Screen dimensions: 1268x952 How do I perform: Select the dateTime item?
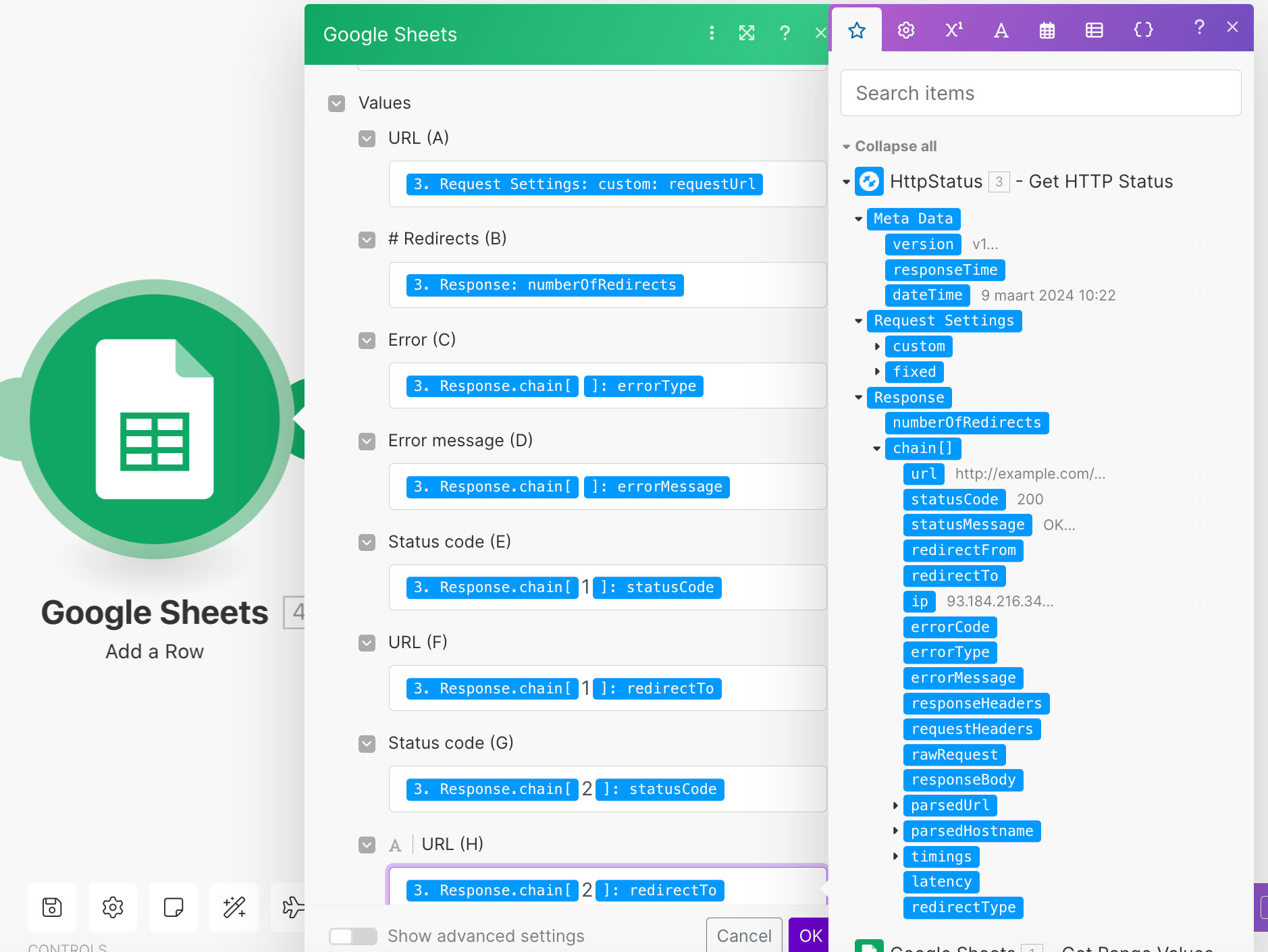coord(927,295)
